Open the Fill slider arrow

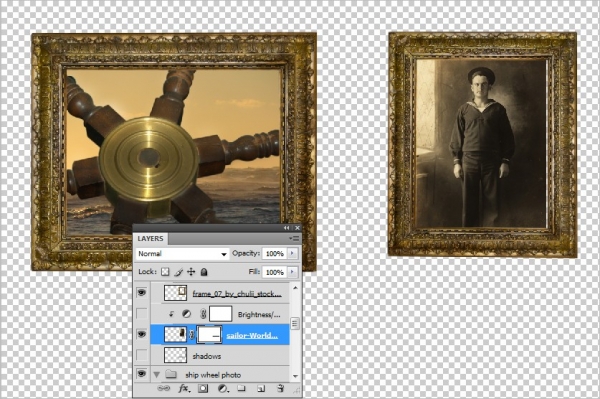pos(293,272)
